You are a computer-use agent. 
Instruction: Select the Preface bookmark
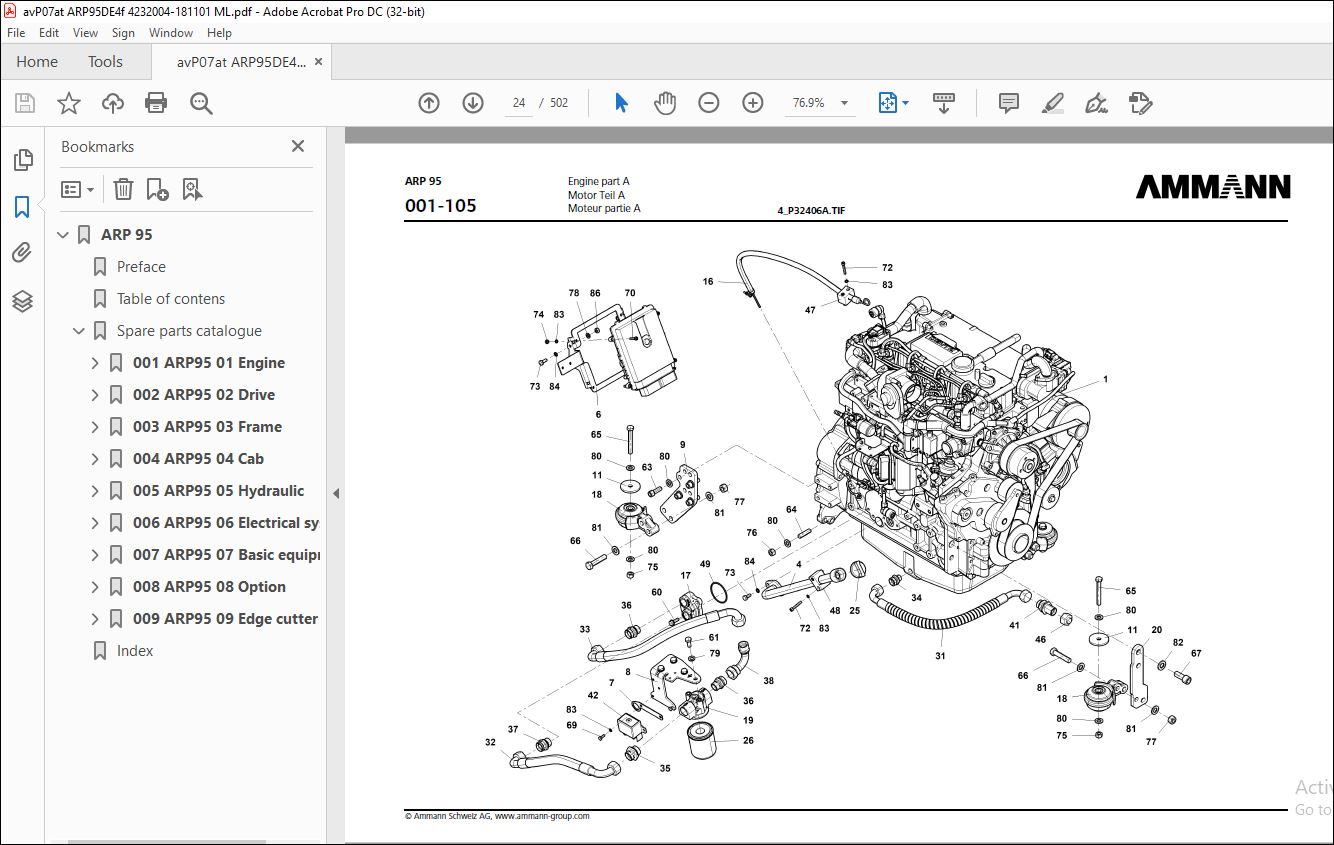[141, 267]
